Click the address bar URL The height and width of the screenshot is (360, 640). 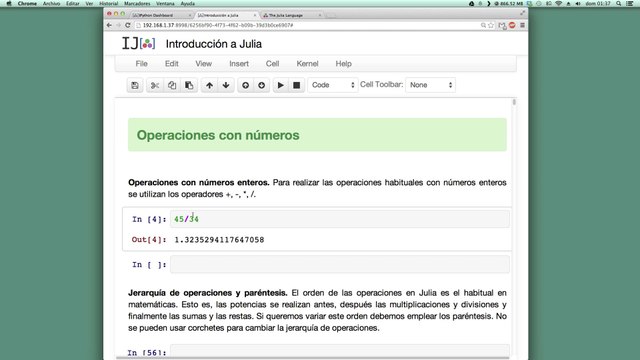click(x=218, y=25)
